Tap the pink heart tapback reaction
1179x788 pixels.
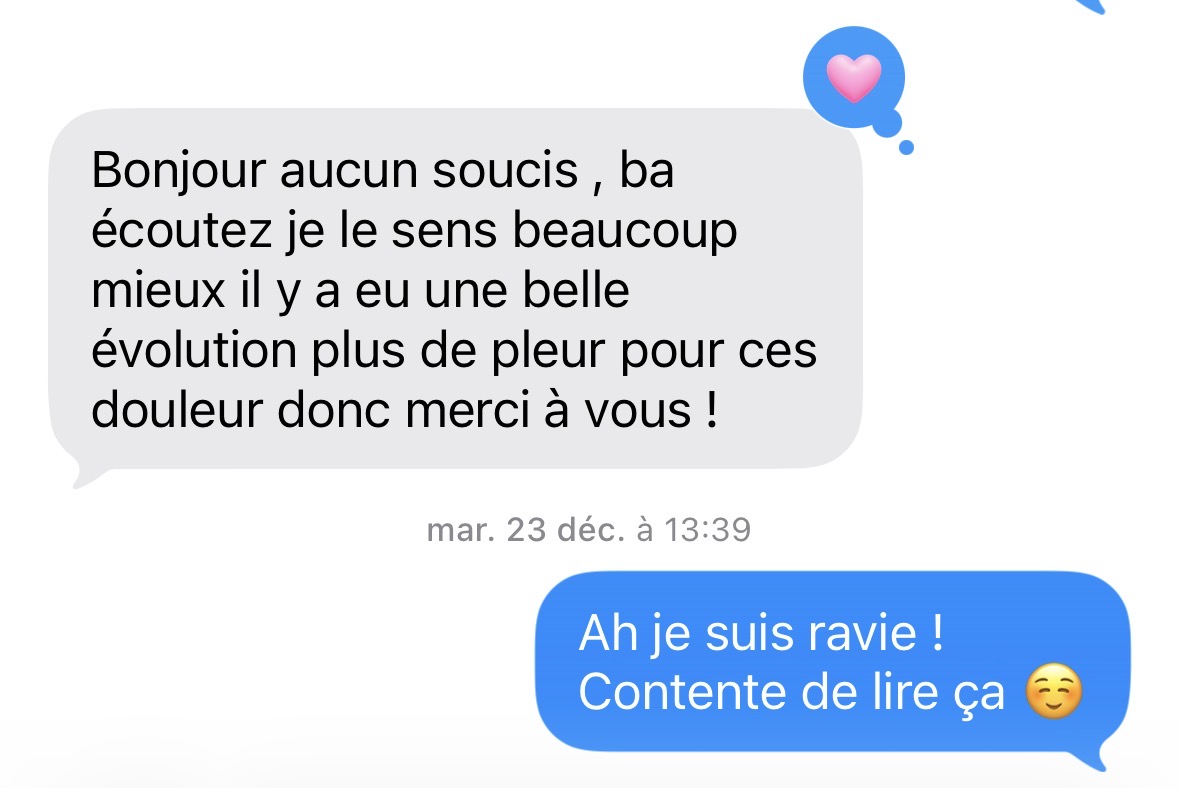click(x=853, y=78)
